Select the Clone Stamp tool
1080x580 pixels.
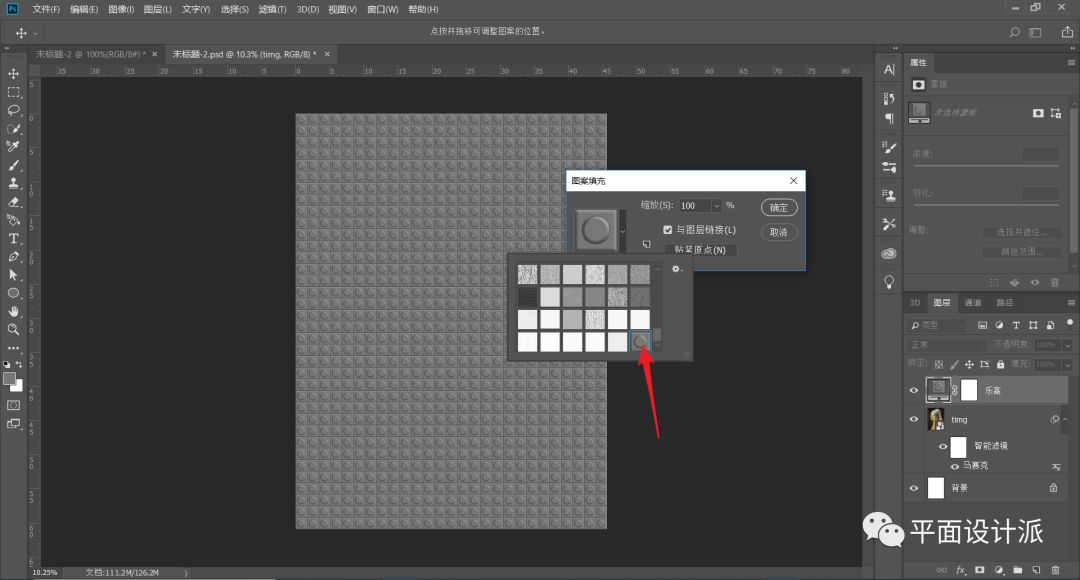pyautogui.click(x=14, y=183)
